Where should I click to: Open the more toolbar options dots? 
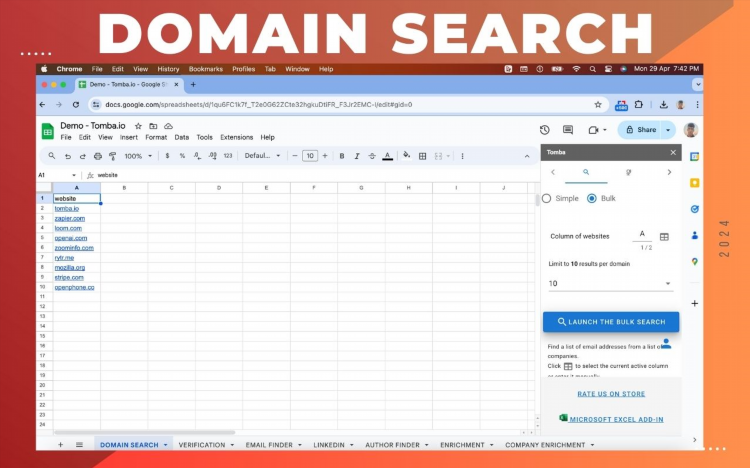pyautogui.click(x=462, y=156)
